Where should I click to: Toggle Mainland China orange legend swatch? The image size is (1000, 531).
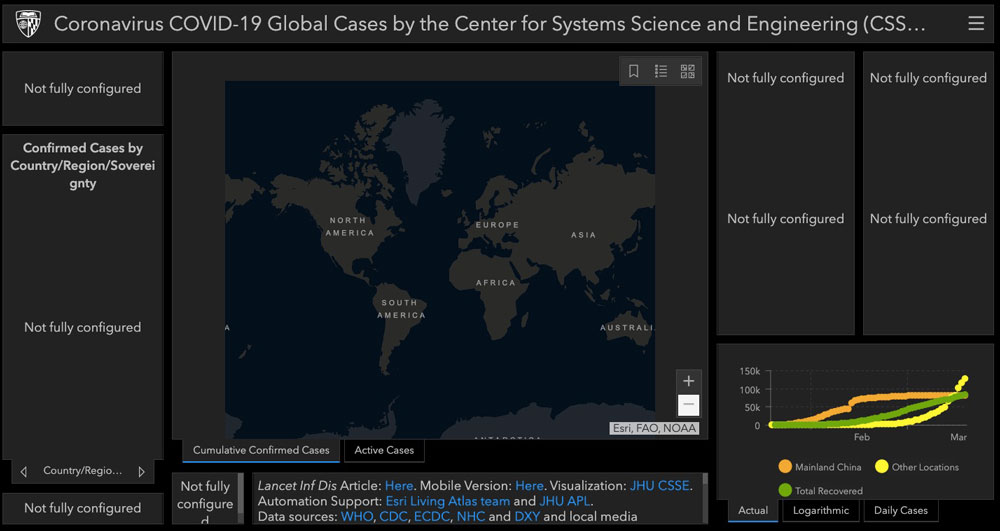click(785, 467)
